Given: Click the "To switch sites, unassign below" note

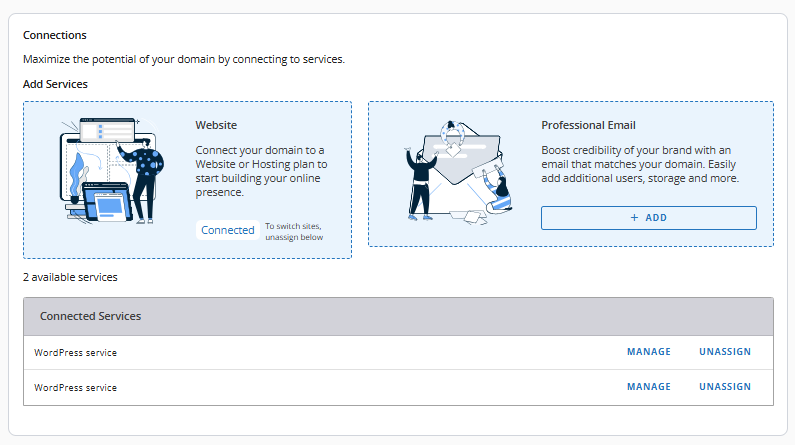Looking at the screenshot, I should 294,232.
